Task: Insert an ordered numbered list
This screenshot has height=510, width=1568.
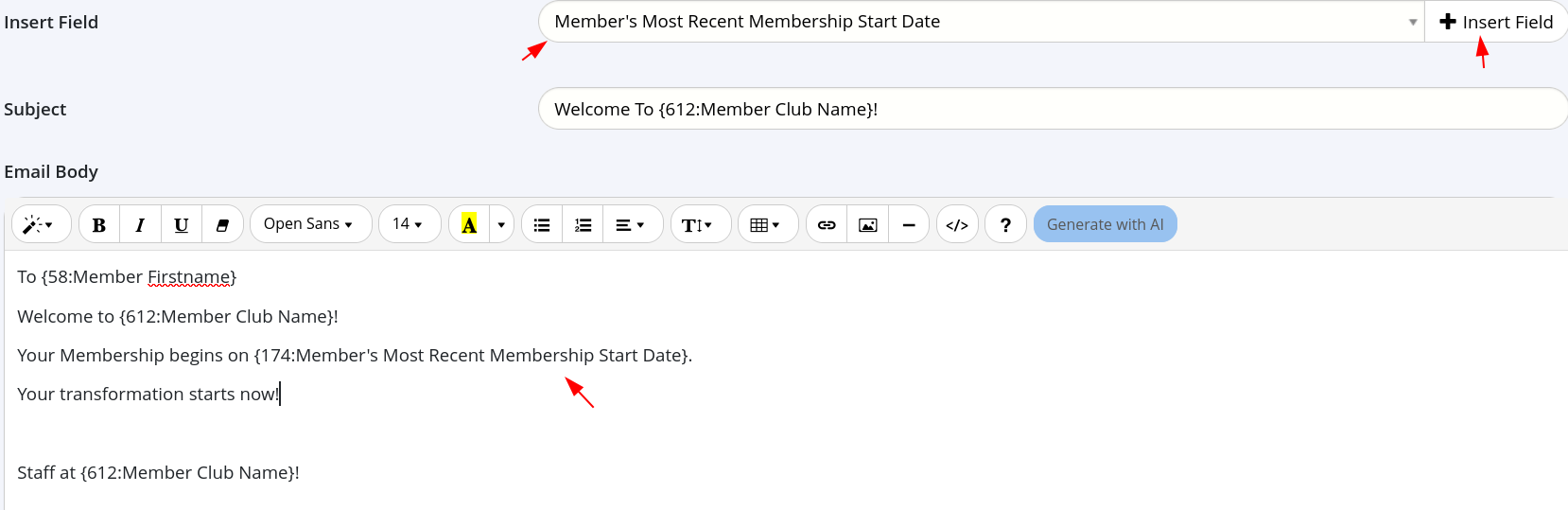Action: click(583, 224)
